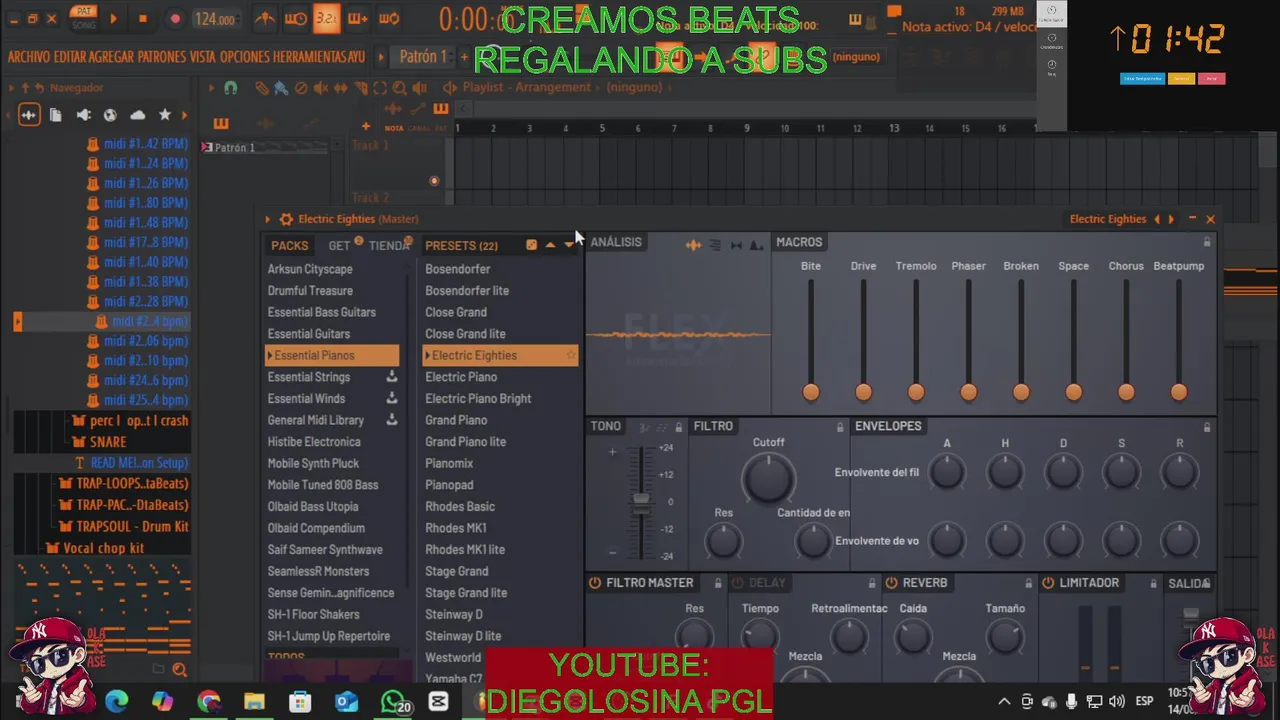The height and width of the screenshot is (720, 1280).
Task: Select playlist paint brush tool
Action: (281, 88)
